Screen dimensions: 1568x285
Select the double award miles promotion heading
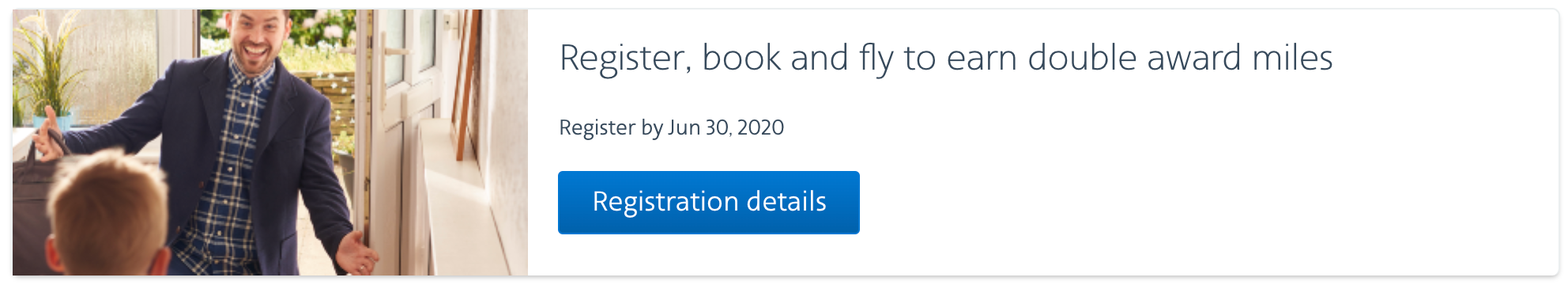coord(946,59)
